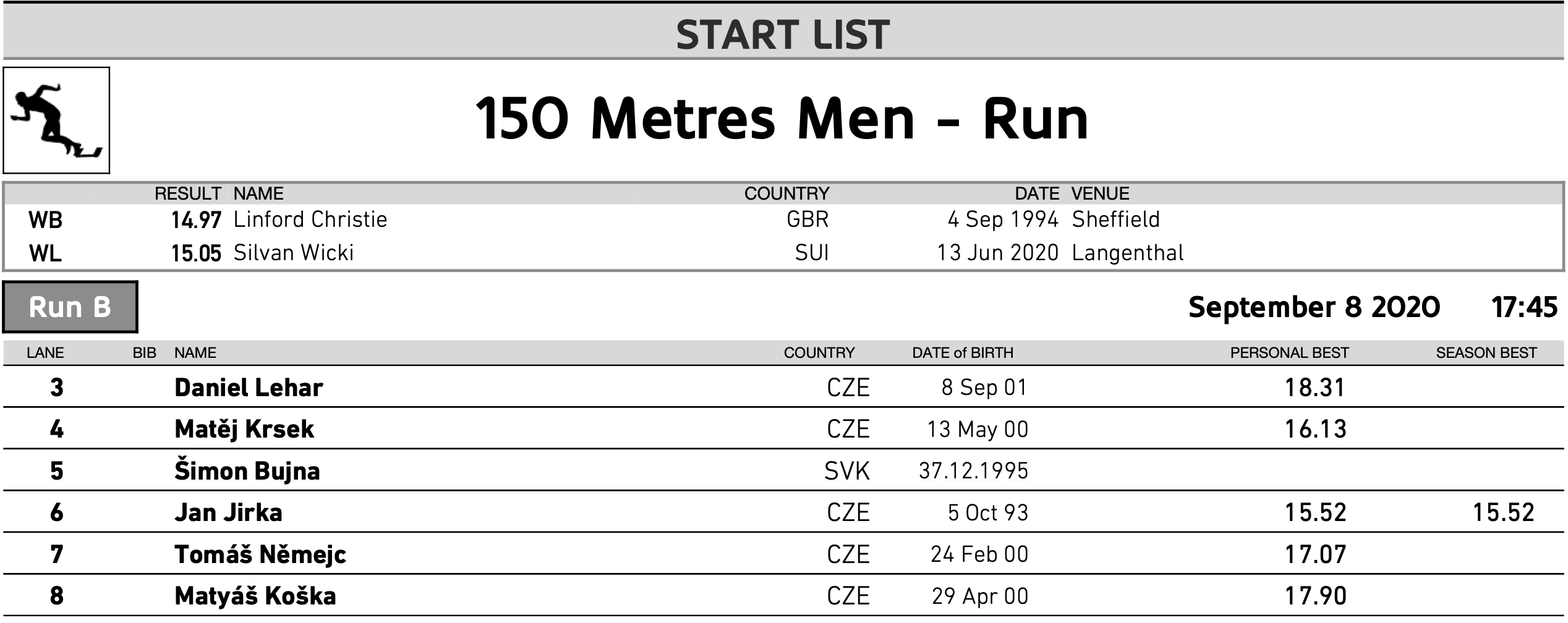Click the PERSONAL BEST column header
The width and height of the screenshot is (1568, 623).
1289,353
